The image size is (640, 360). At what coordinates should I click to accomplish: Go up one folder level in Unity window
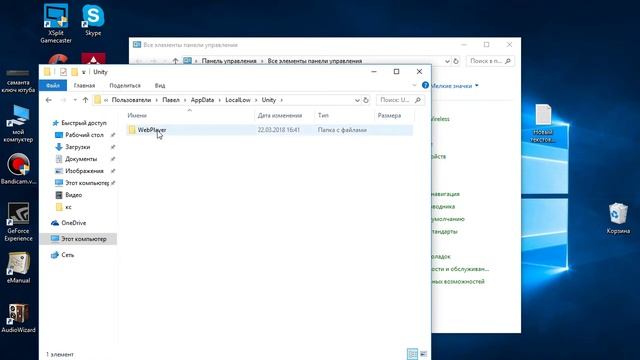point(85,100)
